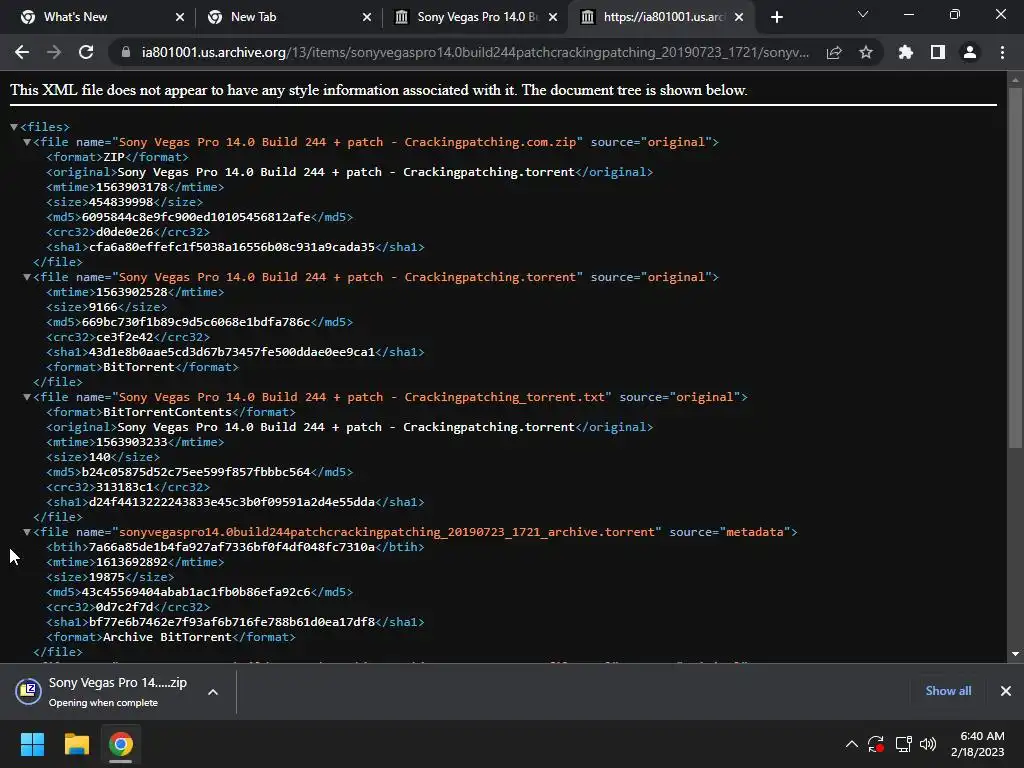Image resolution: width=1024 pixels, height=768 pixels.
Task: Show hidden system tray icons
Action: point(852,744)
